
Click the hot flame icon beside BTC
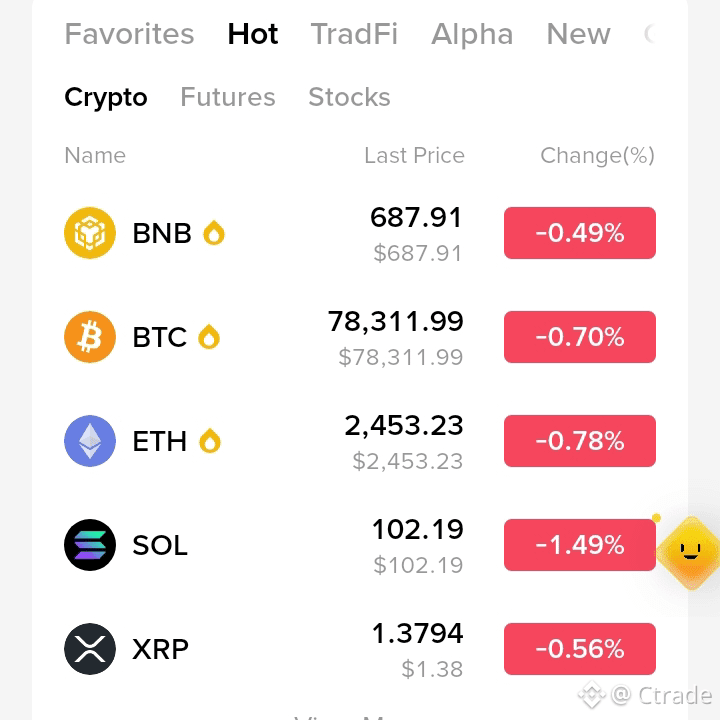[209, 337]
